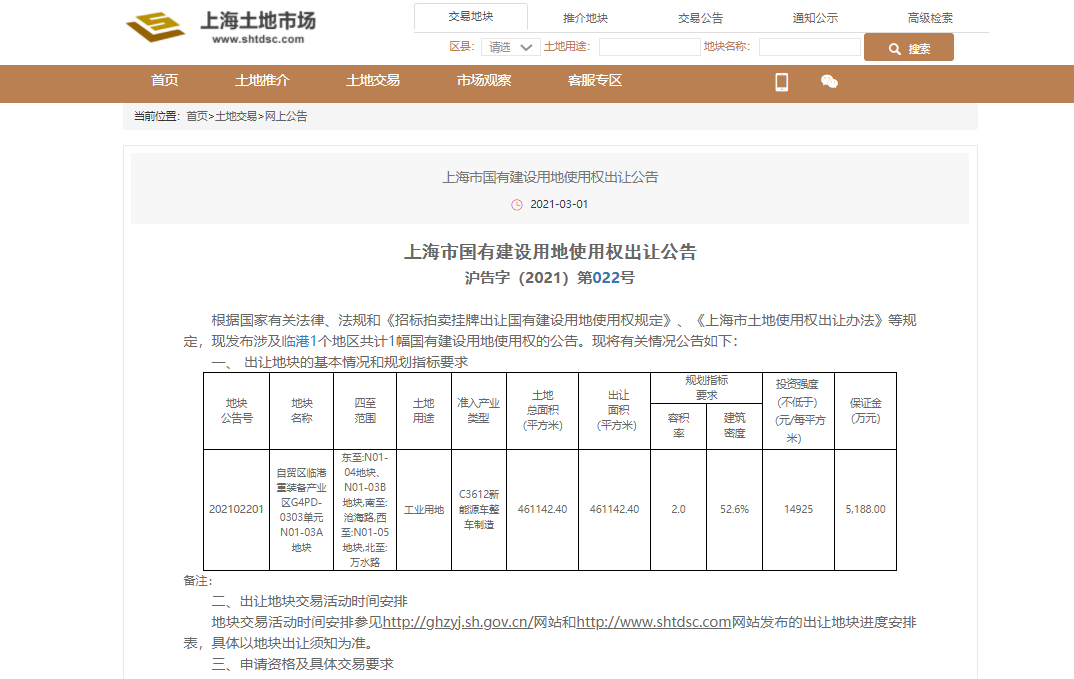1074x679 pixels.
Task: Switch to the 交易公告 tab
Action: click(700, 18)
